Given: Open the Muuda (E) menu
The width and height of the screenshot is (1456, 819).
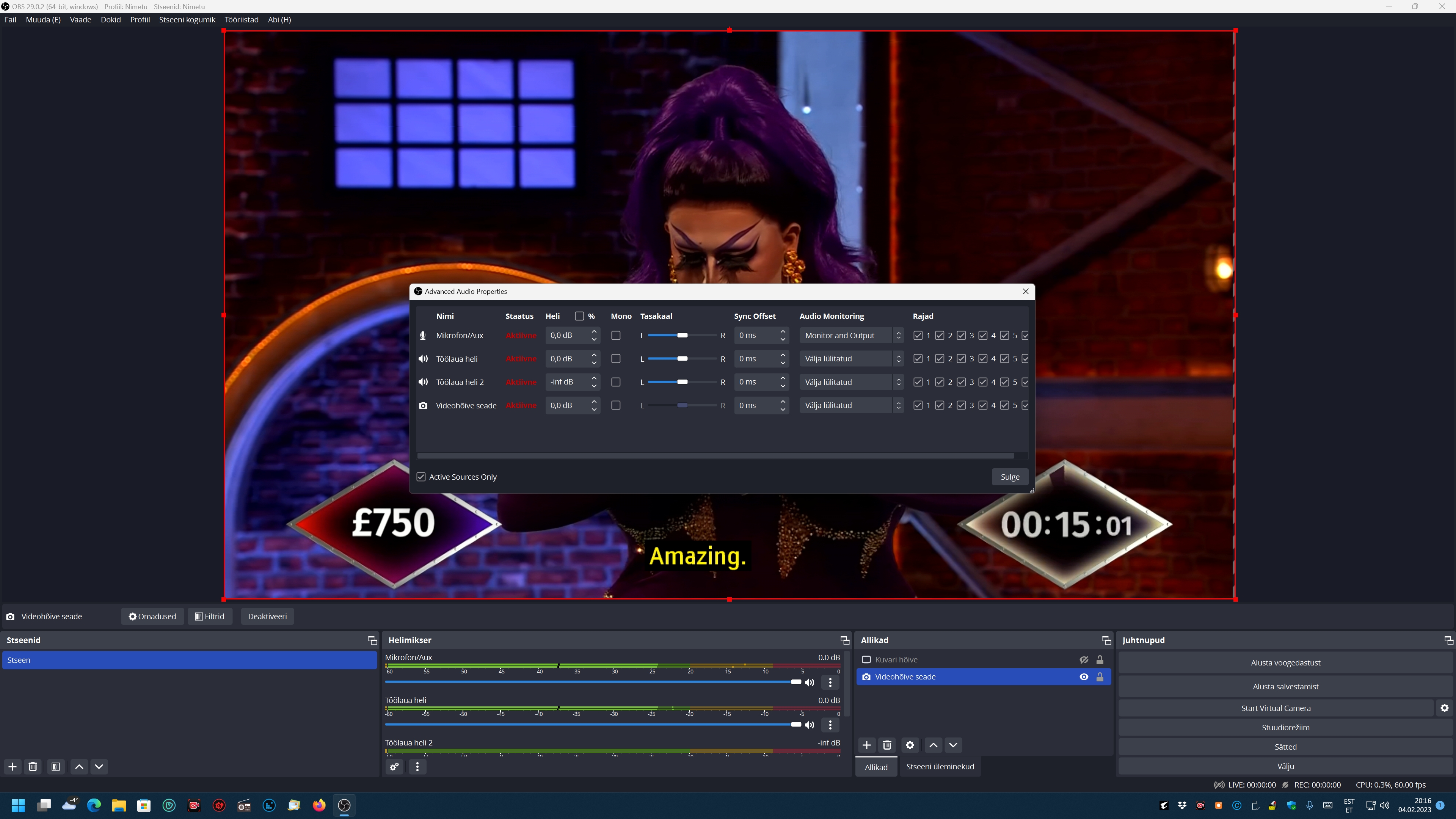Looking at the screenshot, I should coord(43,19).
